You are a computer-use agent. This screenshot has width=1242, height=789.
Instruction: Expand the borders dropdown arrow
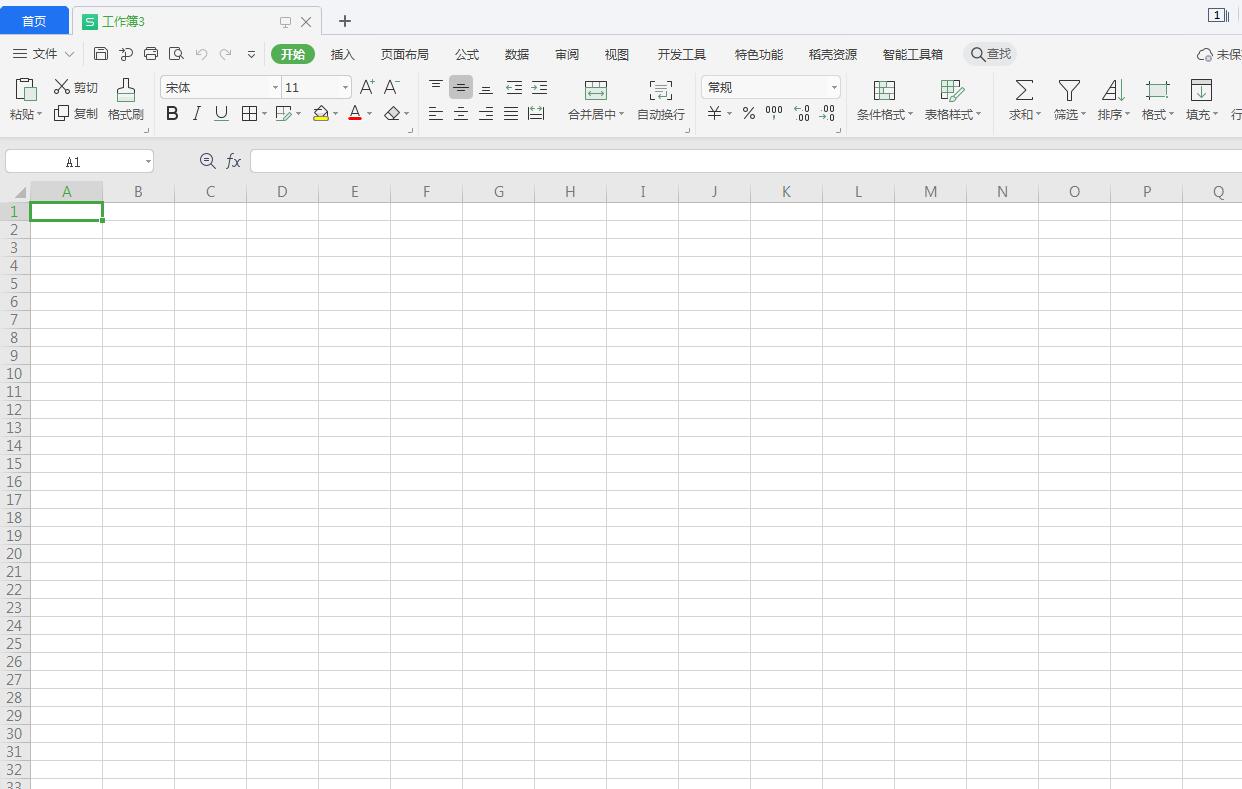pyautogui.click(x=264, y=114)
